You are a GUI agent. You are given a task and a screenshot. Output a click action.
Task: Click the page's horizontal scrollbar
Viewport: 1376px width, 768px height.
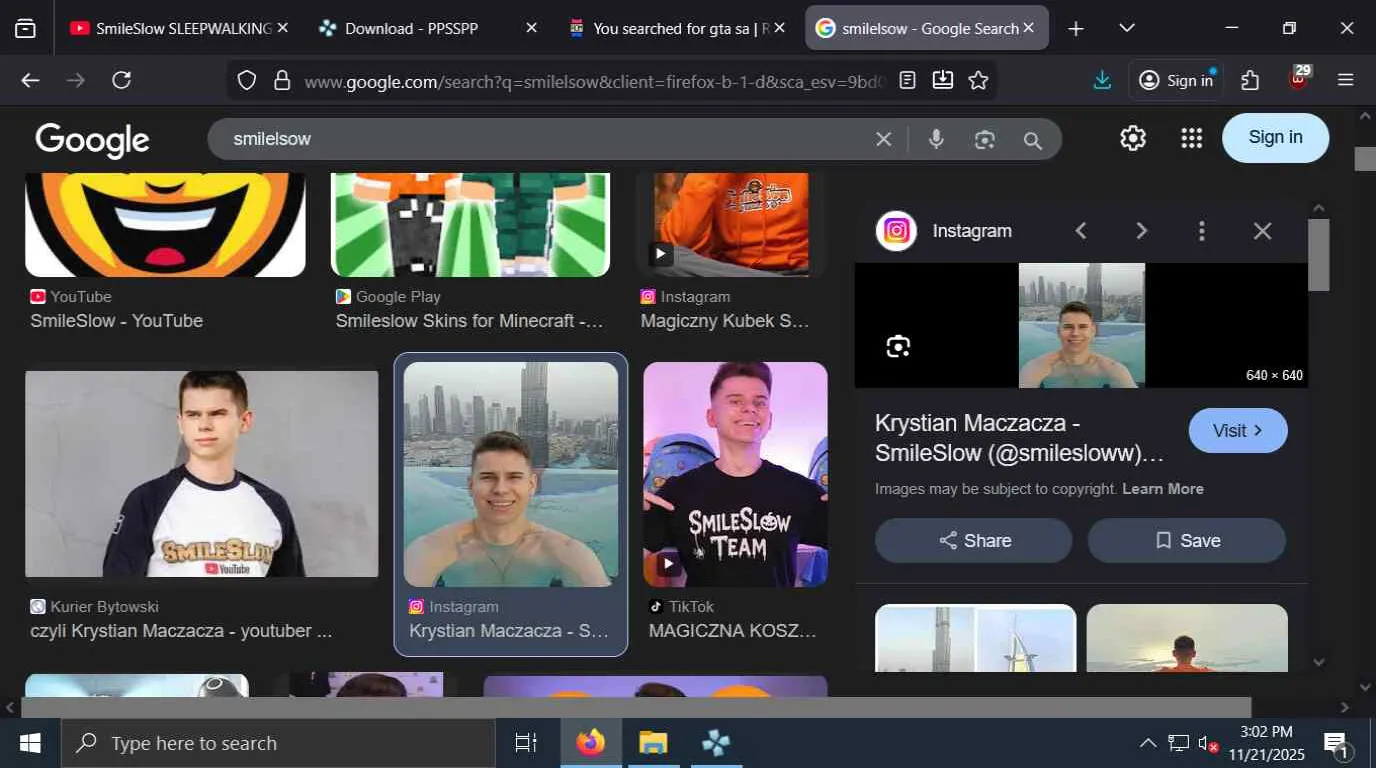click(636, 707)
